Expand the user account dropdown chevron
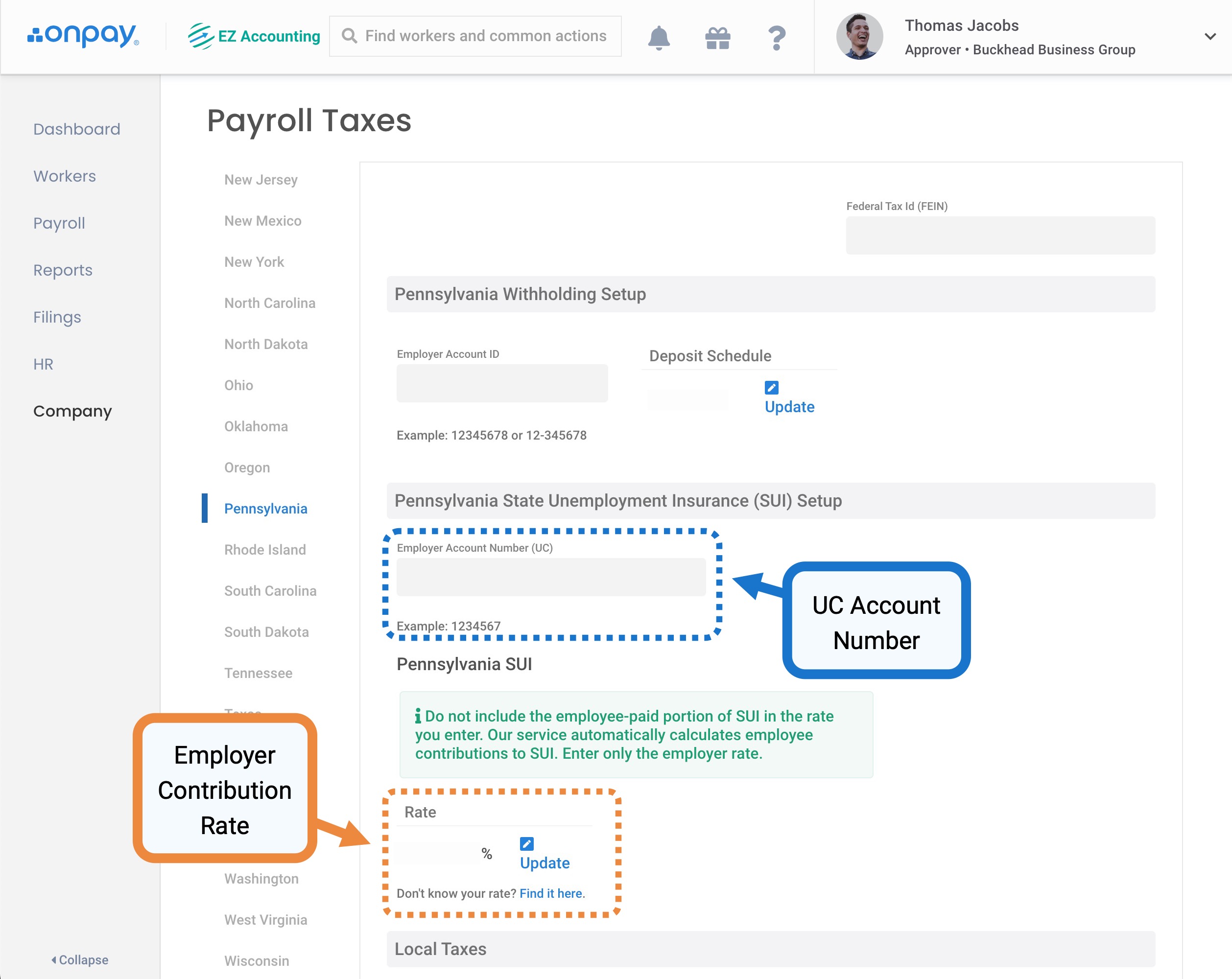 point(1209,37)
